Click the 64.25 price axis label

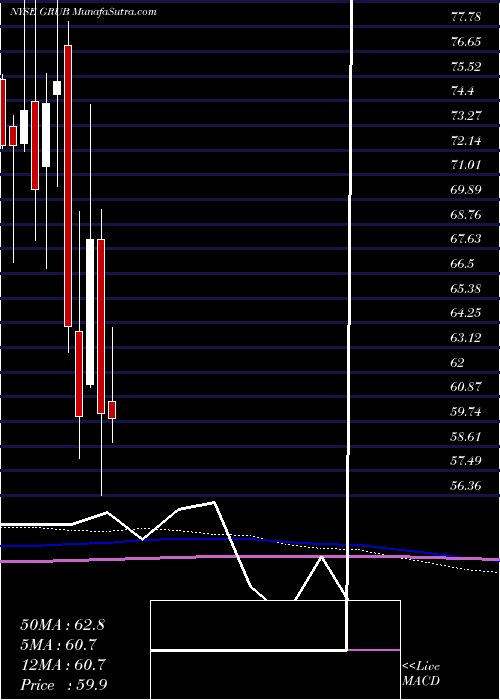pyautogui.click(x=467, y=313)
